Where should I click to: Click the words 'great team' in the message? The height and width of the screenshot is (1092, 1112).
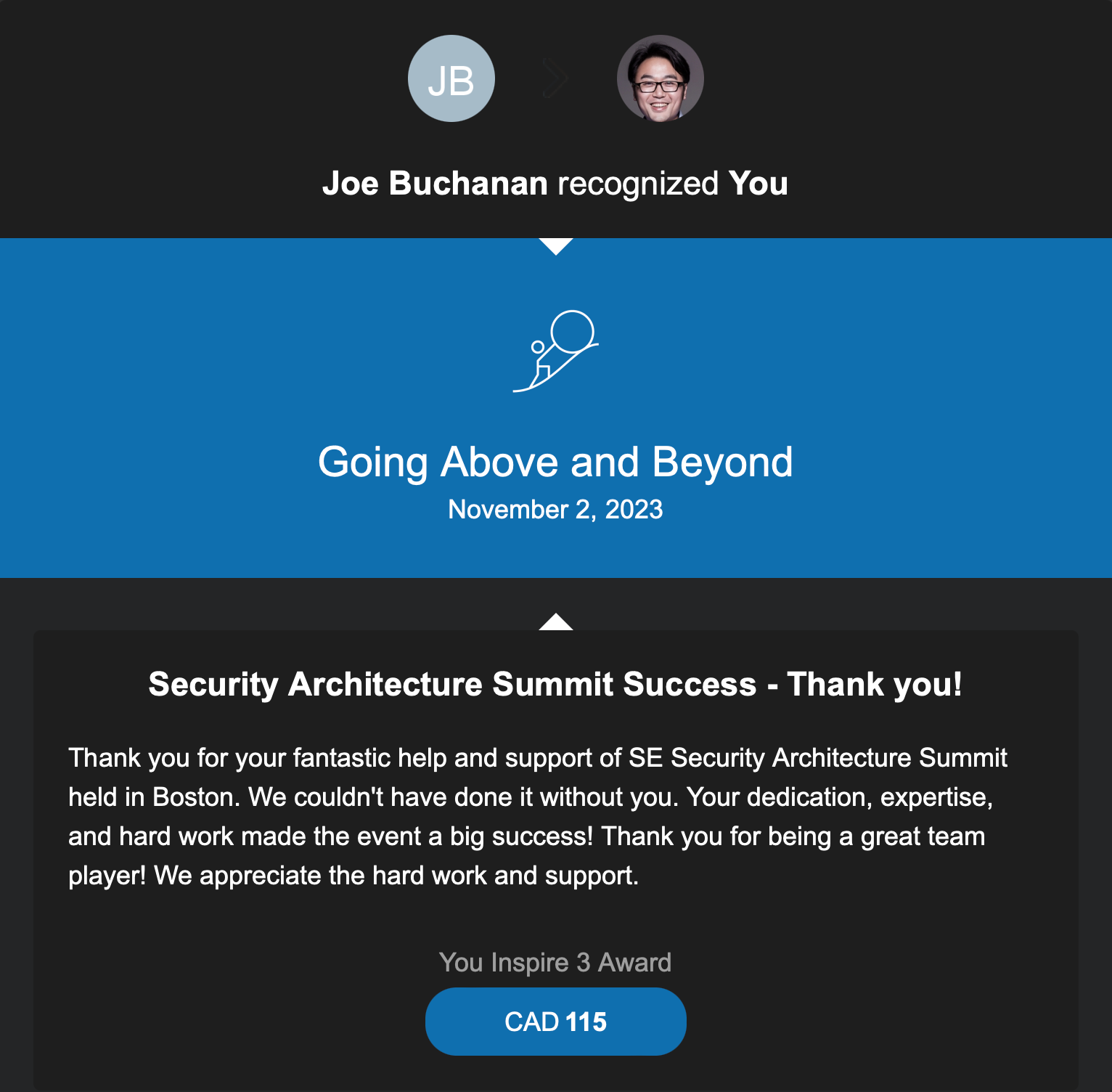(x=923, y=836)
